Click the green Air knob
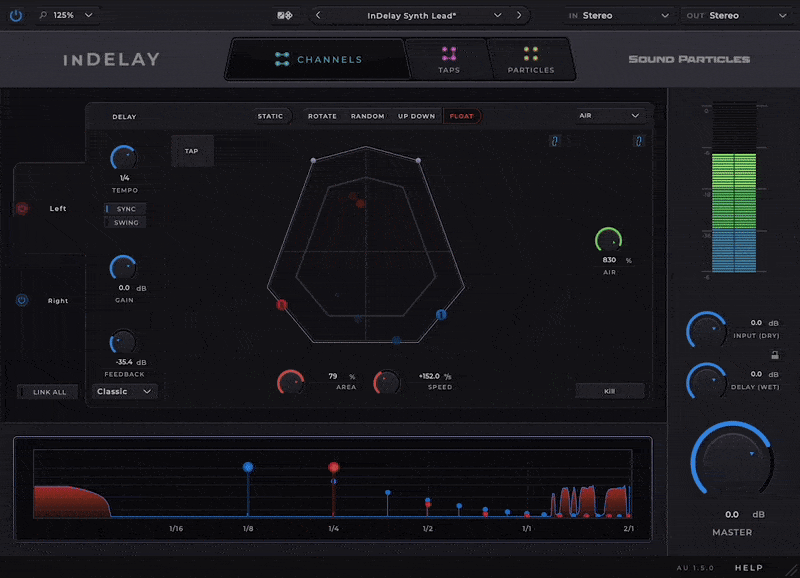The image size is (800, 578). (x=609, y=240)
